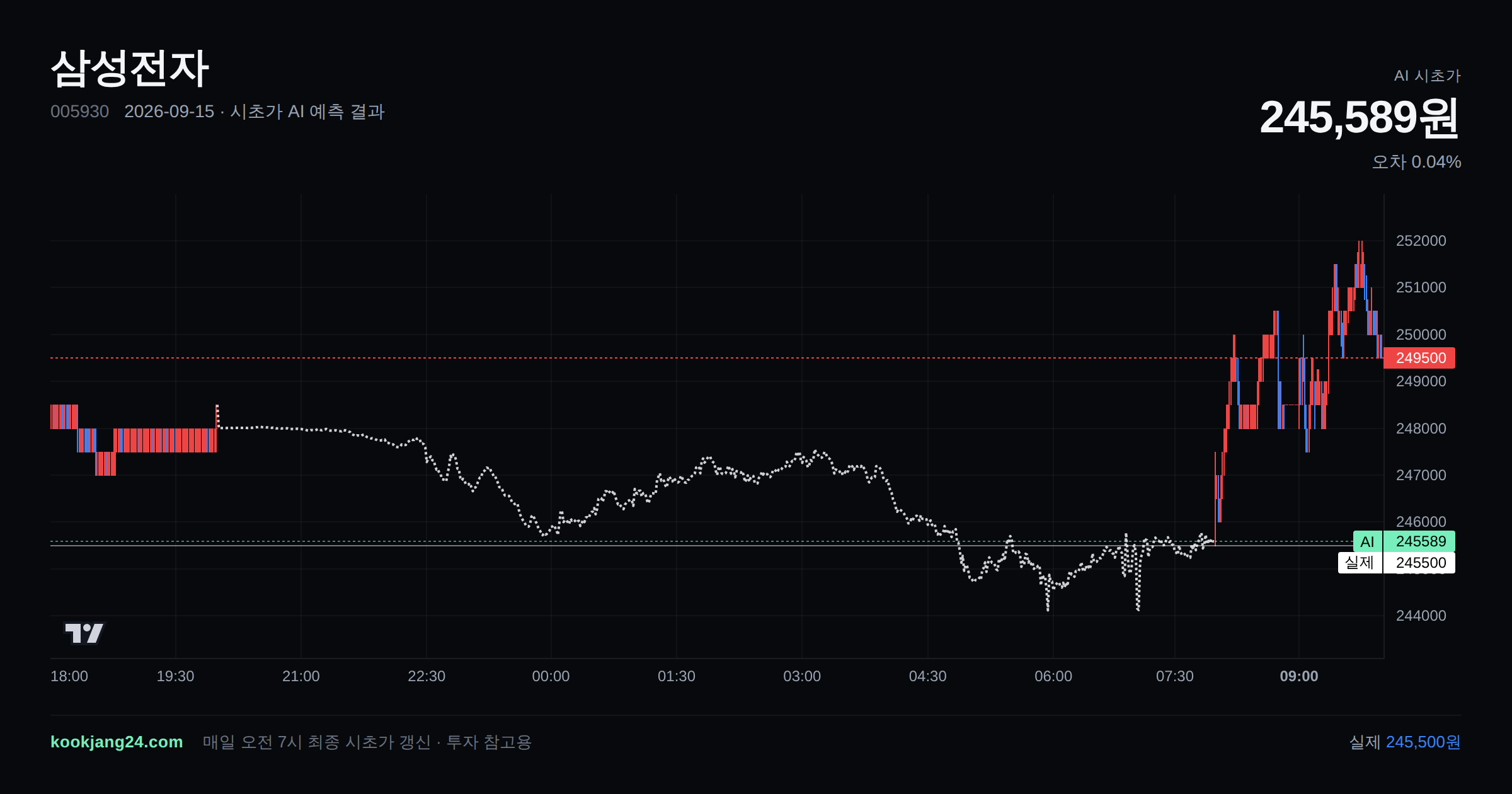Click the 248000 price axis label
The height and width of the screenshot is (794, 1512).
(1421, 429)
